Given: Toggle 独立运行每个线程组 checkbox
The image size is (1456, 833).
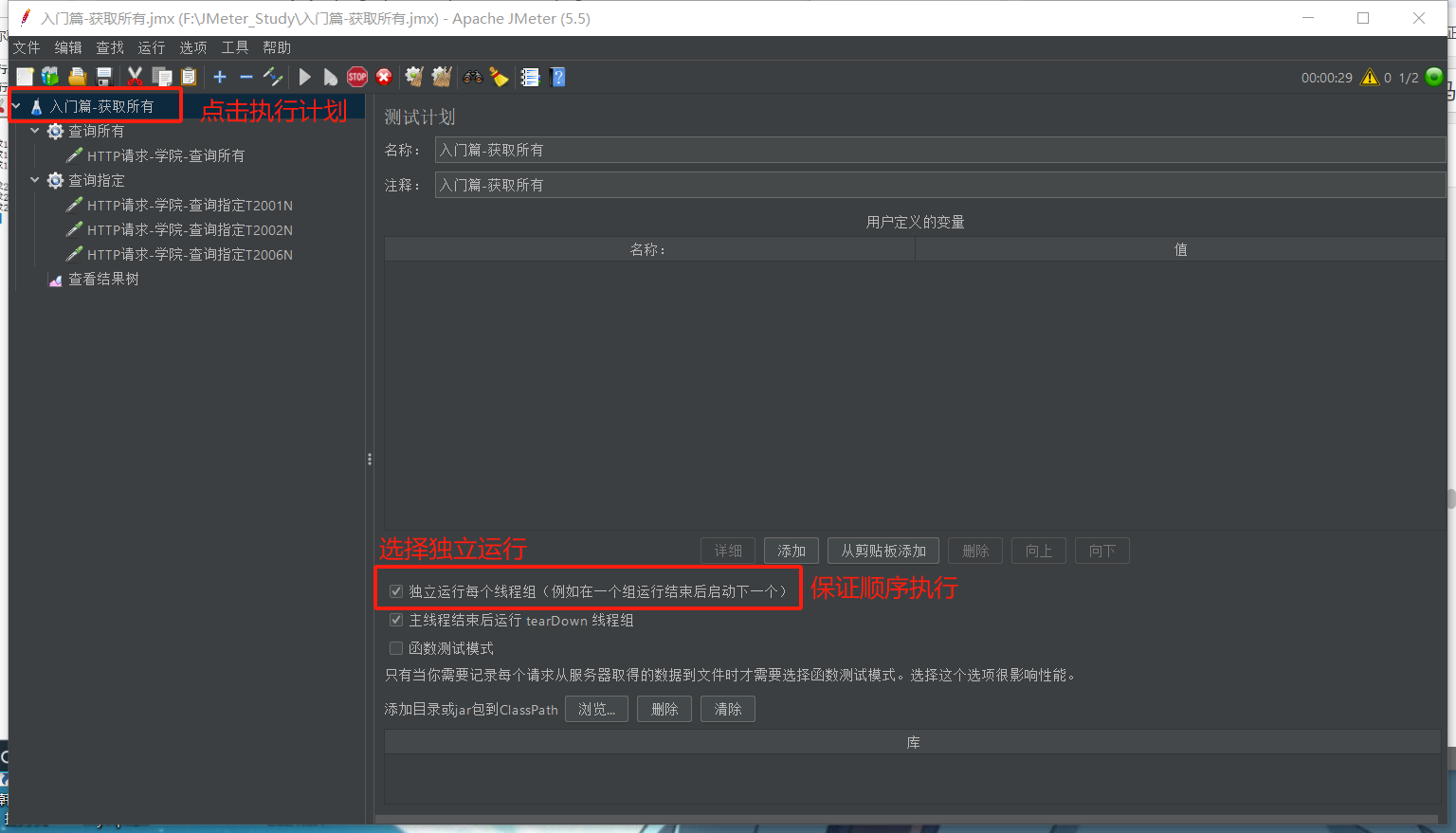Looking at the screenshot, I should [x=396, y=591].
